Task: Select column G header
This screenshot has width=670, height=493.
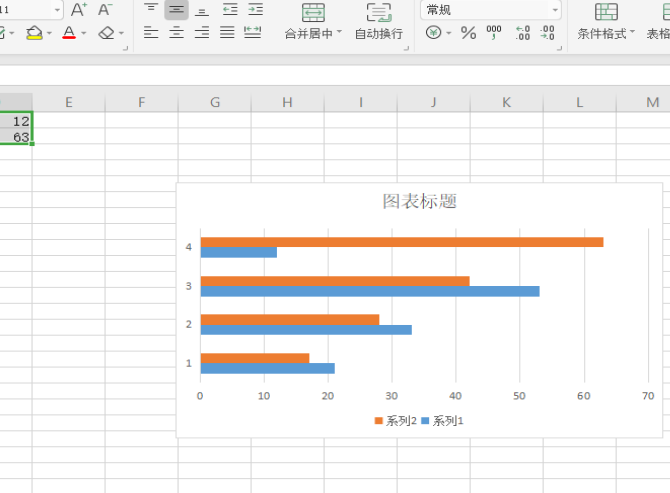Action: [x=215, y=102]
